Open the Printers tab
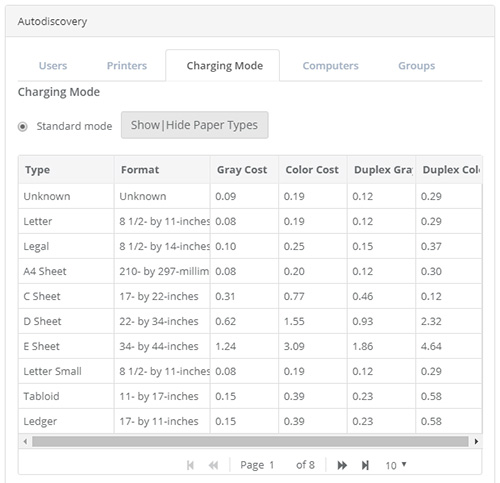Image resolution: width=500 pixels, height=483 pixels. click(x=127, y=66)
